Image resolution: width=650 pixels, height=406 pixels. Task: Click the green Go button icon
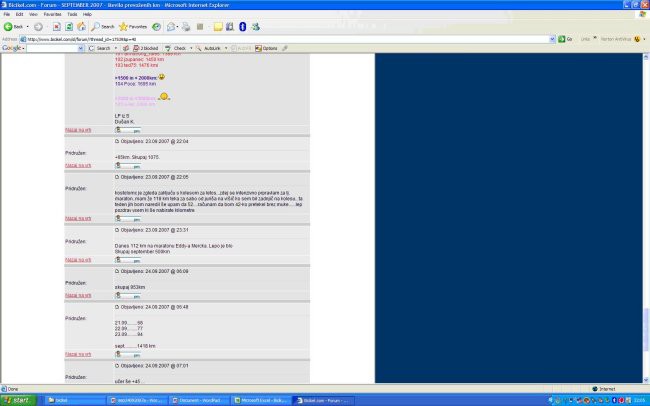[562, 39]
